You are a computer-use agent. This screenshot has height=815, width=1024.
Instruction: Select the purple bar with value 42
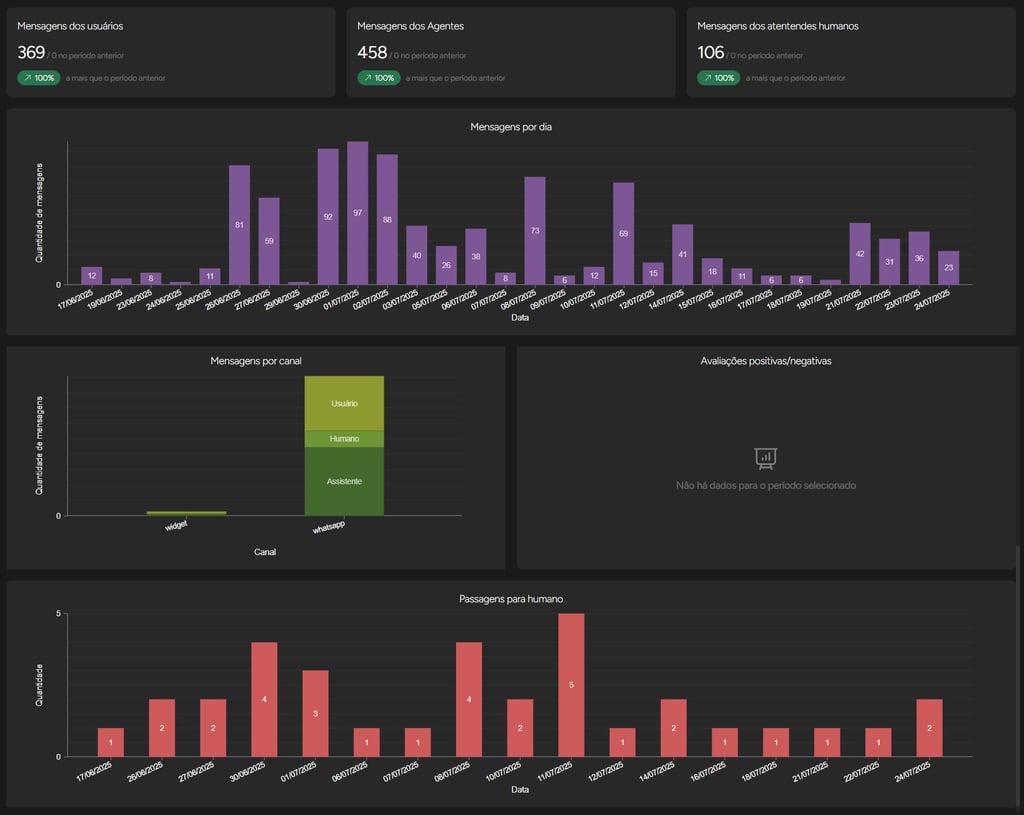click(860, 253)
